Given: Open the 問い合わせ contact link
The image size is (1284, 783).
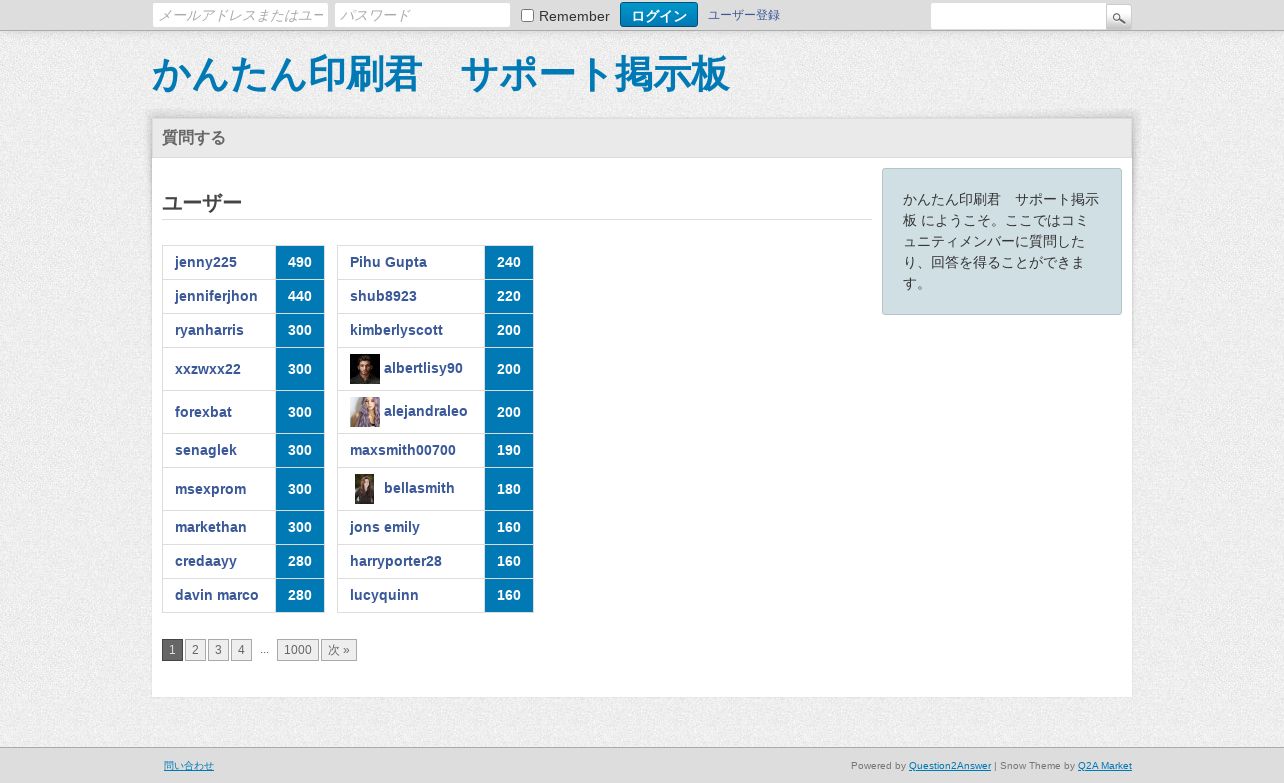Looking at the screenshot, I should [x=189, y=766].
